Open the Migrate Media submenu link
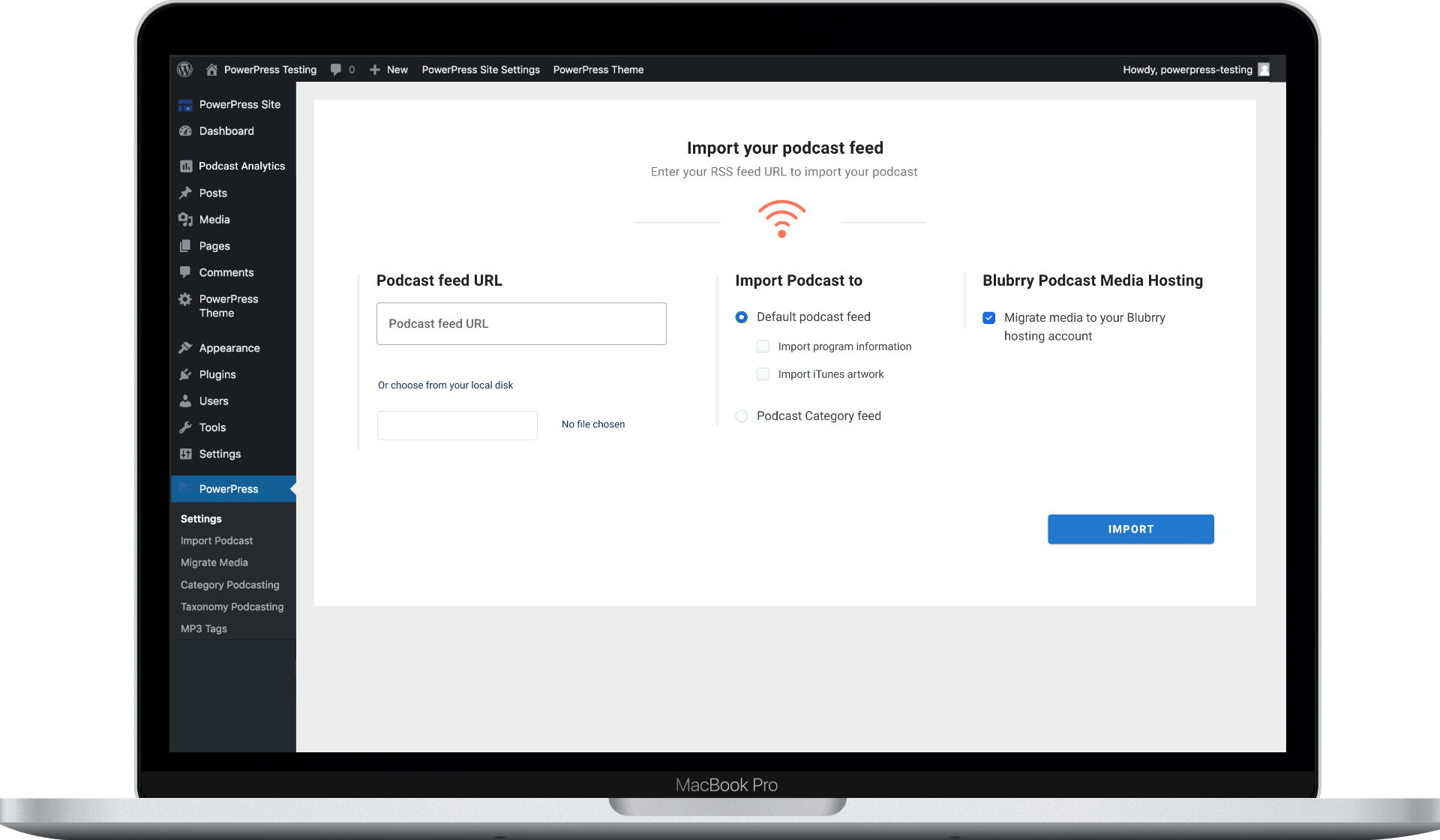 214,562
